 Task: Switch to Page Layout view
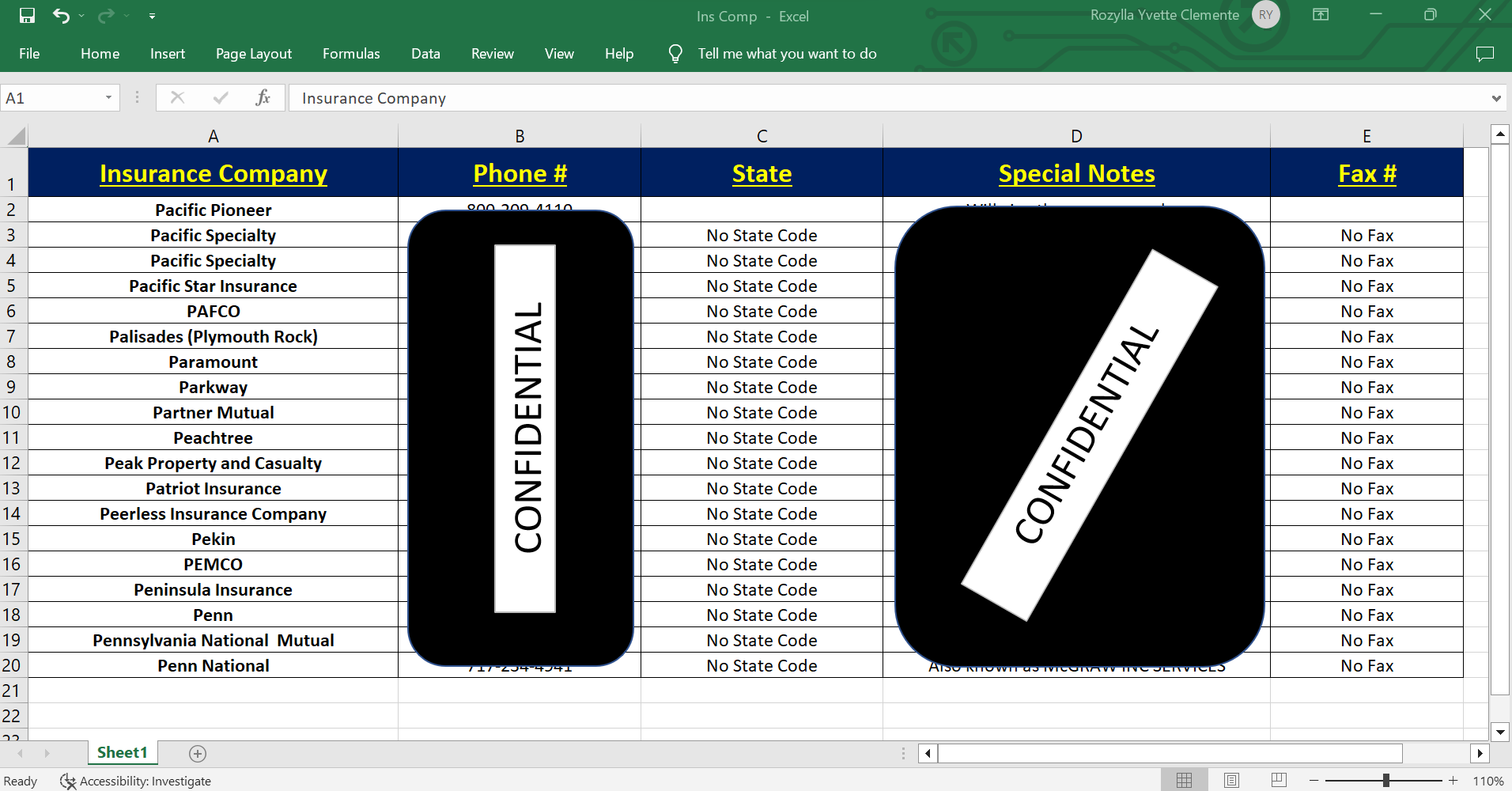1231,780
